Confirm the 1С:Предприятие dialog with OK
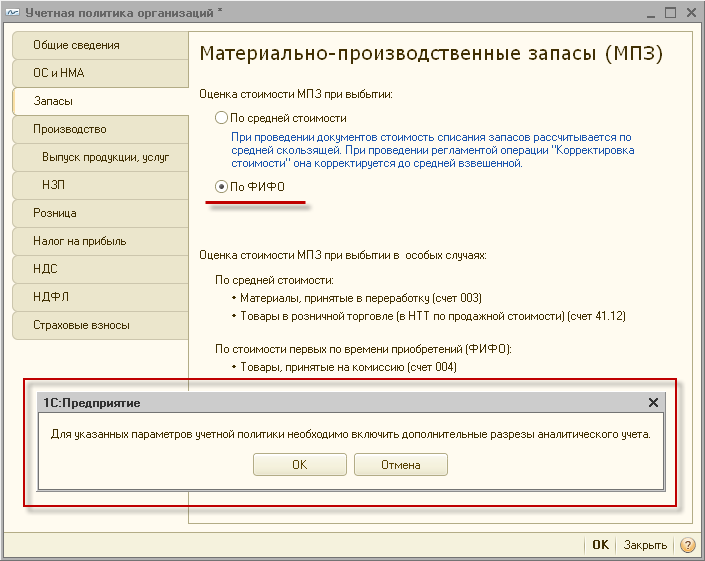Screen dimensions: 705x561 pyautogui.click(x=300, y=464)
